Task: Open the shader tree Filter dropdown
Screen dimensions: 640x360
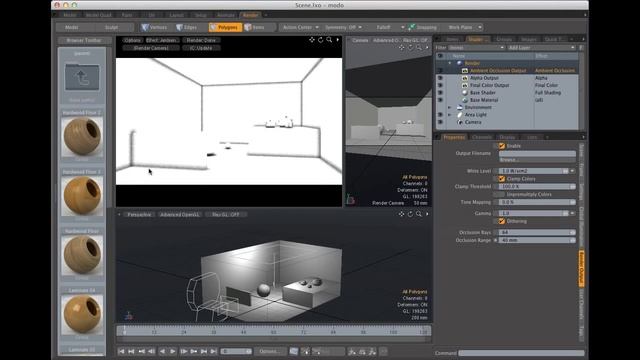Action: 477,48
